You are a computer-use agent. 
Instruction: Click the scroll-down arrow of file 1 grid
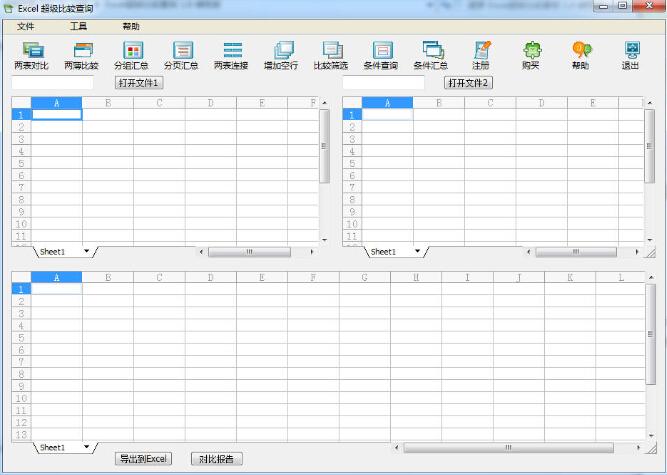tap(325, 240)
